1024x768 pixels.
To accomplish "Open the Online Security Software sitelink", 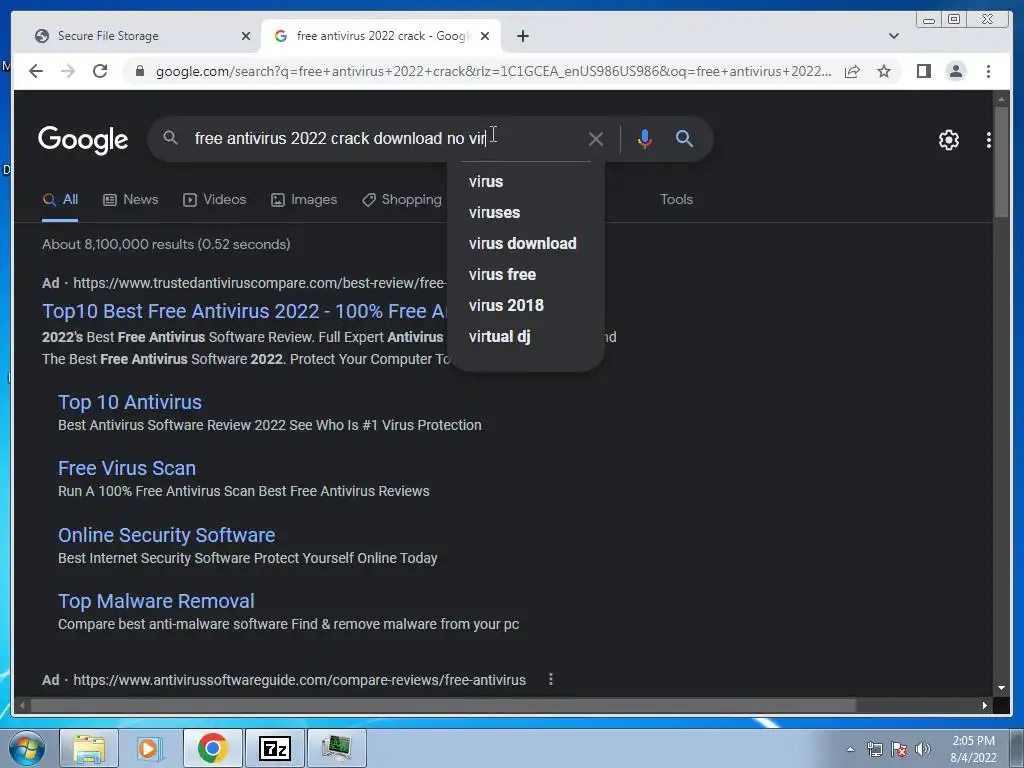I will 167,535.
